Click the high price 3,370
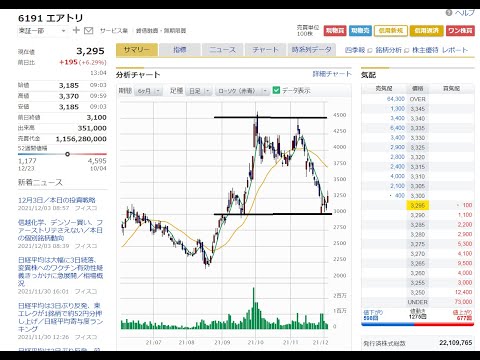 [x=69, y=96]
